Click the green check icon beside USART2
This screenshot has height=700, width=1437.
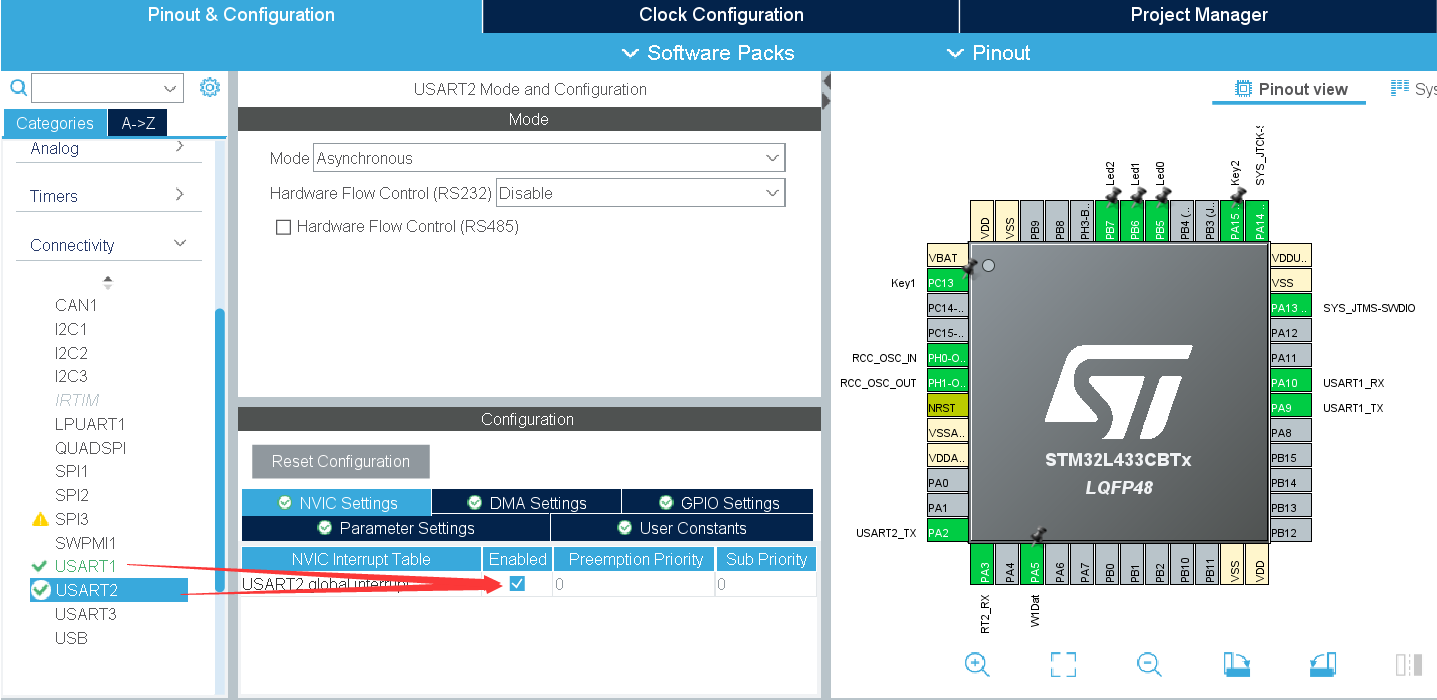point(41,590)
